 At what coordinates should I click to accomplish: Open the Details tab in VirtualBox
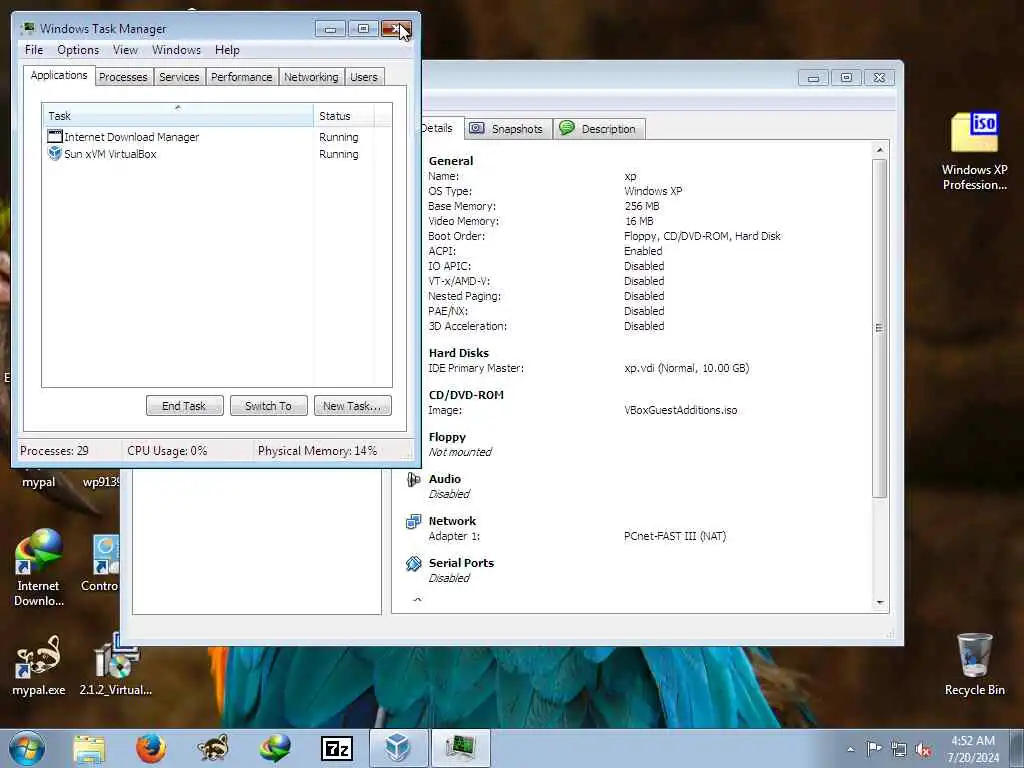441,128
